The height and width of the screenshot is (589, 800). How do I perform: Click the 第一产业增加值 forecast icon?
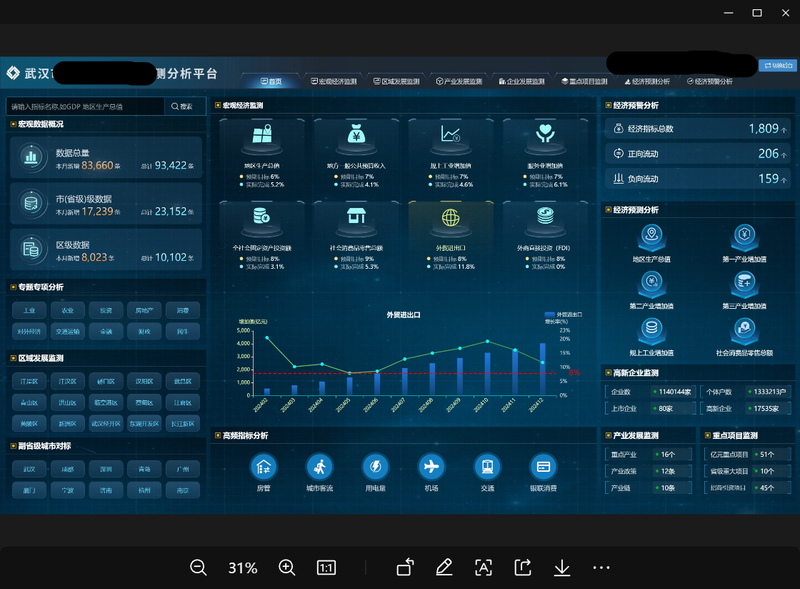click(x=743, y=236)
